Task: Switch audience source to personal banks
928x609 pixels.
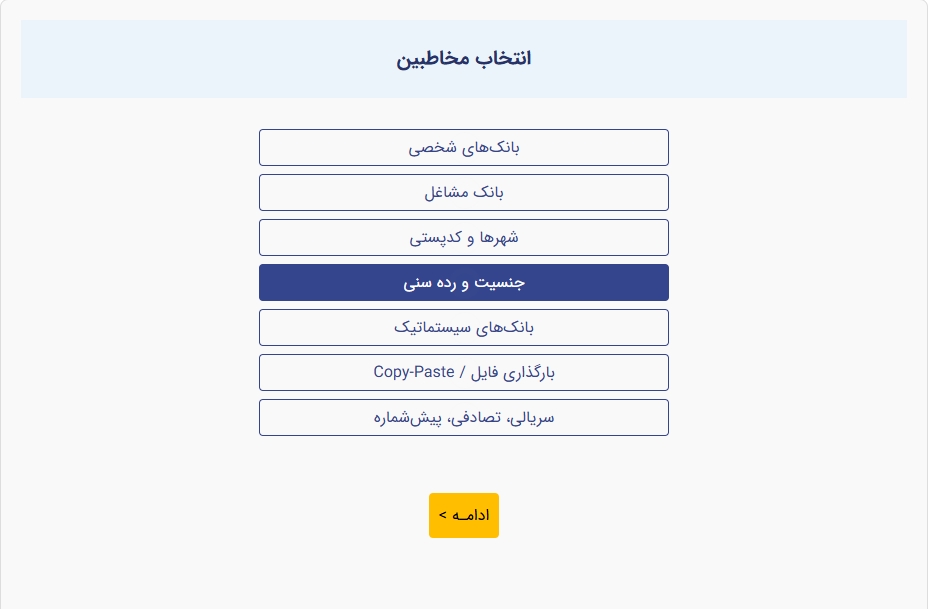Action: pyautogui.click(x=463, y=147)
